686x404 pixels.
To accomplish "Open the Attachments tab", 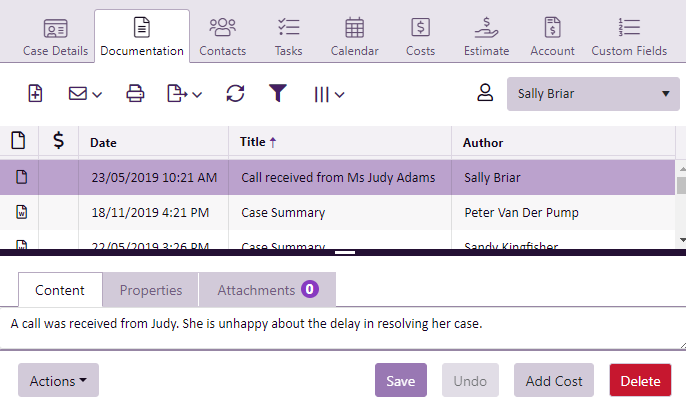I will pyautogui.click(x=267, y=290).
